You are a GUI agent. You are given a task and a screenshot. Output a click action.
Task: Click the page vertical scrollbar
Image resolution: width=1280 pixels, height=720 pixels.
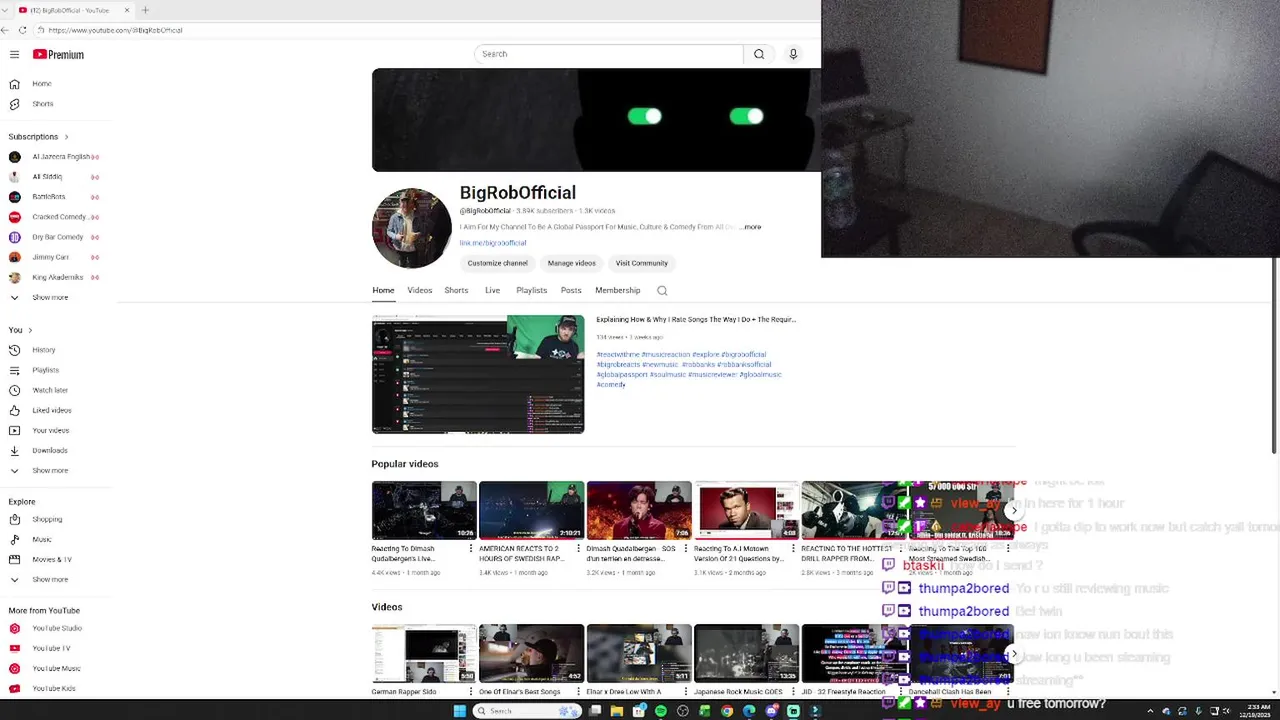pyautogui.click(x=1274, y=355)
